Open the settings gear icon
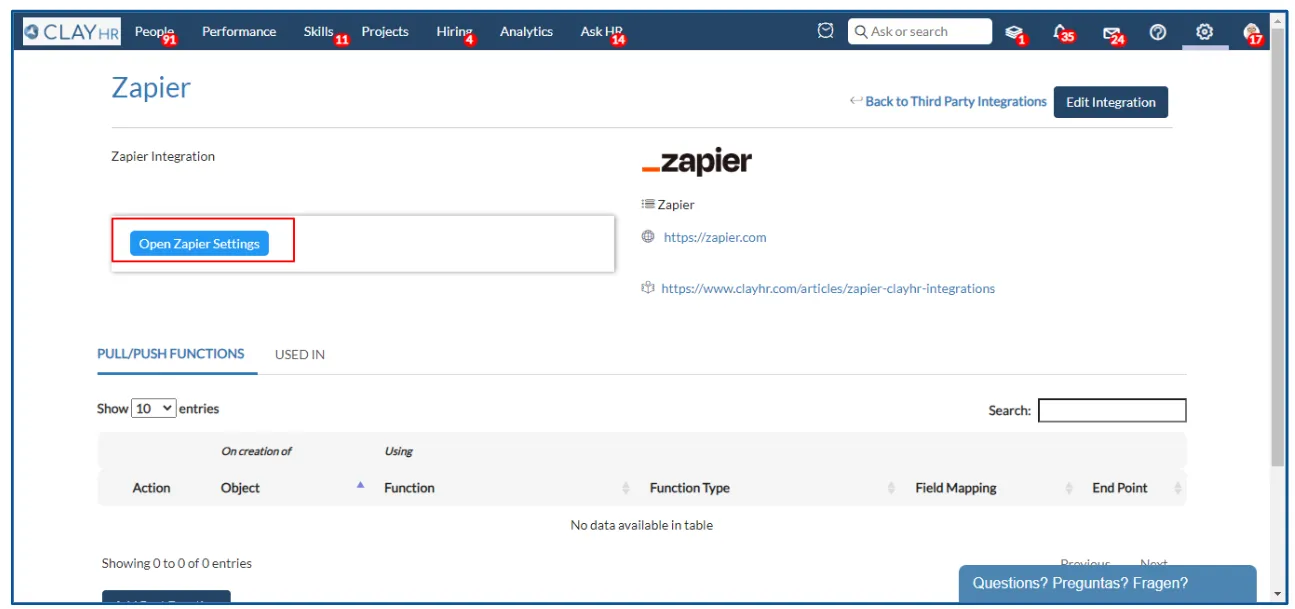1295x609 pixels. coord(1205,32)
